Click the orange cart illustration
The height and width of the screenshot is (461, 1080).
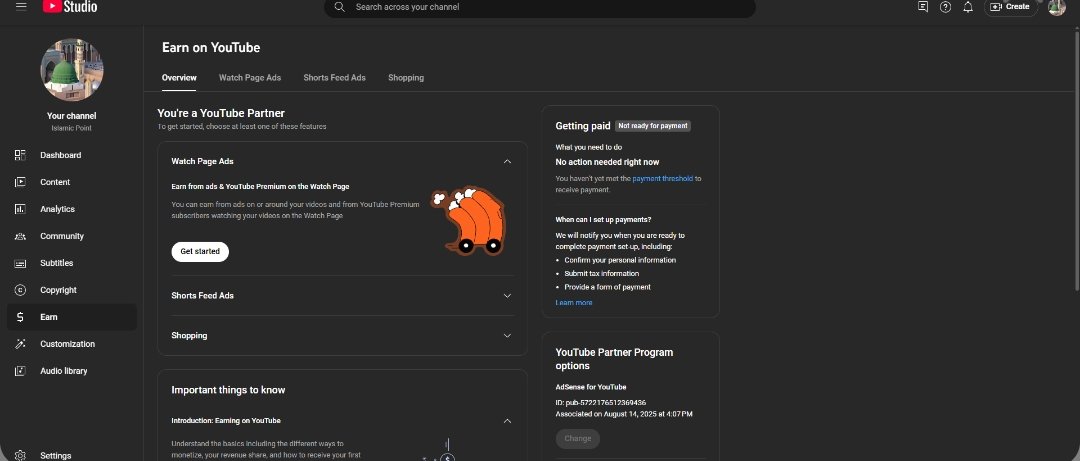pyautogui.click(x=469, y=221)
